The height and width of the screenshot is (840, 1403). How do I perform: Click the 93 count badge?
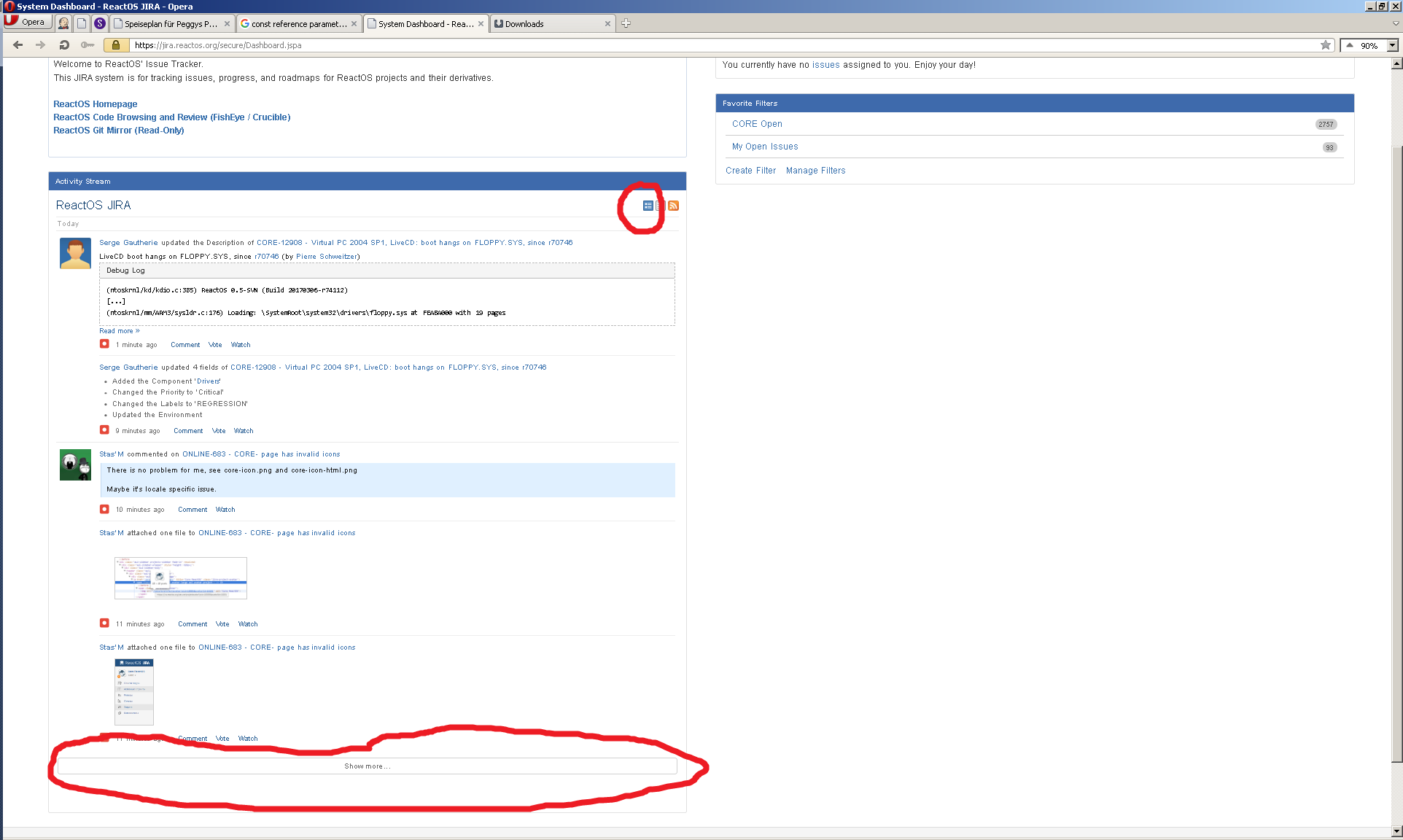[x=1329, y=147]
